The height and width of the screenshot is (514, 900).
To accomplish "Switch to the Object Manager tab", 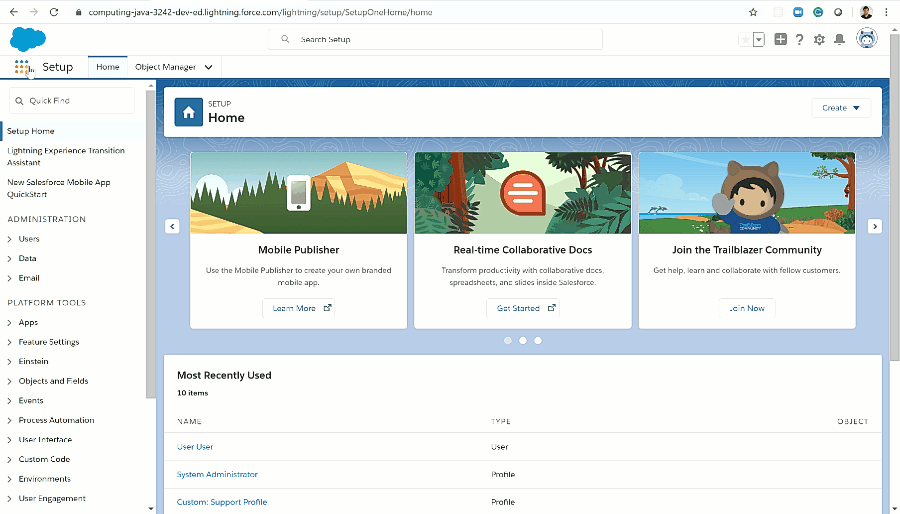I will coord(165,67).
